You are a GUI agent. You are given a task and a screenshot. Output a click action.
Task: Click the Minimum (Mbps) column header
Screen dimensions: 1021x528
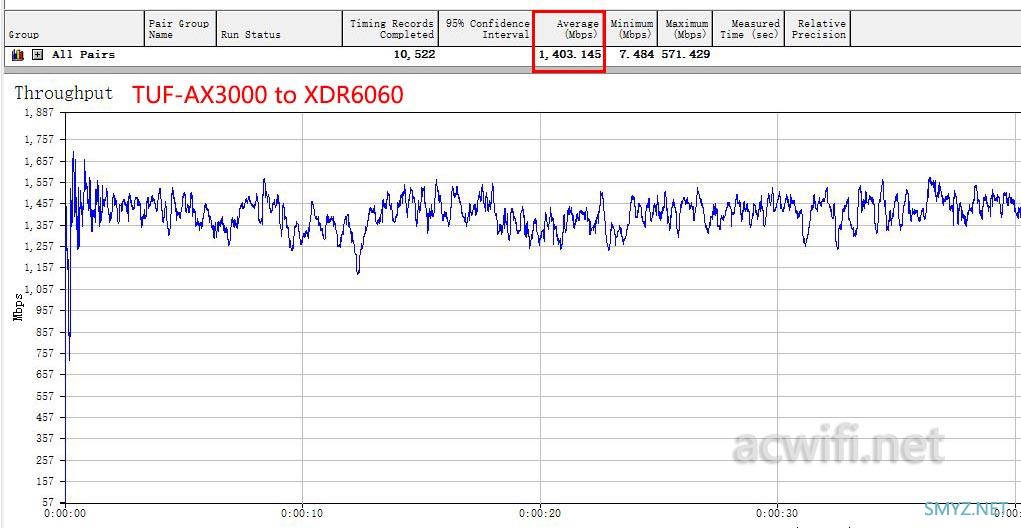(x=632, y=29)
